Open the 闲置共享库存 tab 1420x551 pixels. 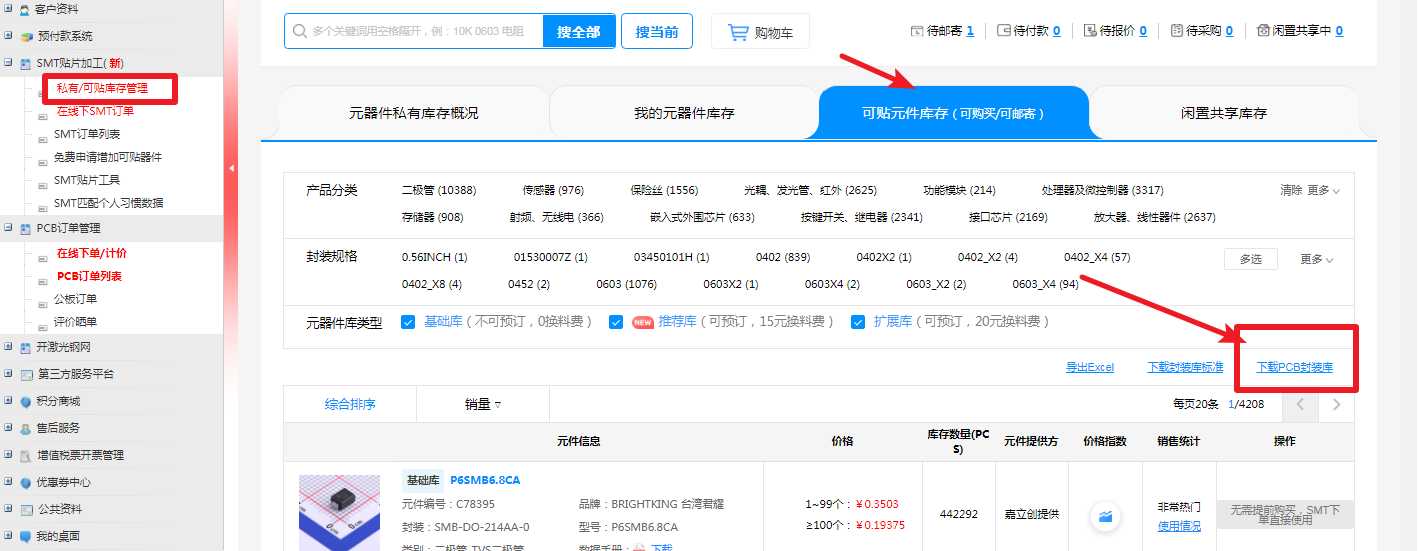(x=1223, y=113)
